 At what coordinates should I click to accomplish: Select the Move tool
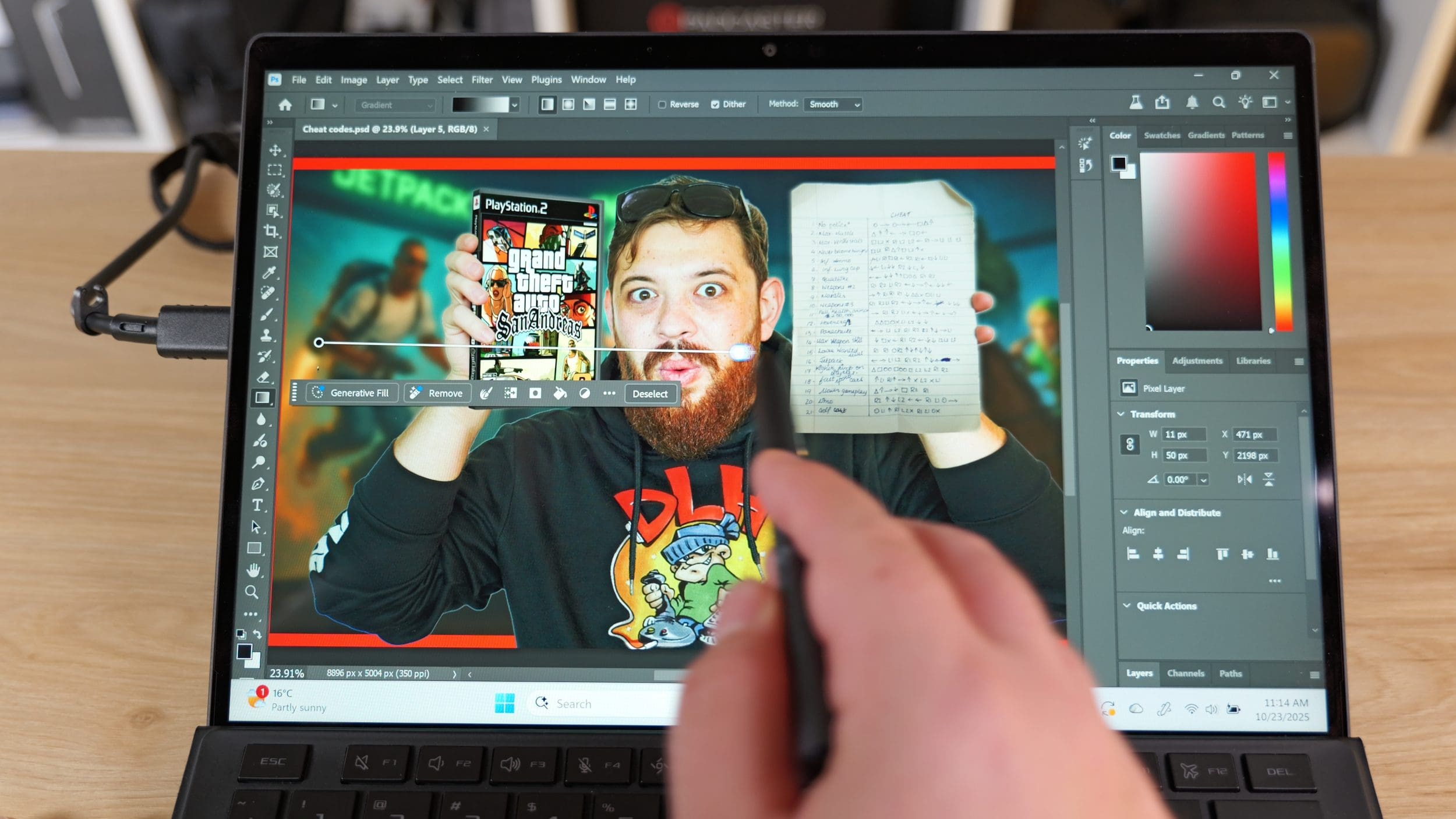(275, 150)
